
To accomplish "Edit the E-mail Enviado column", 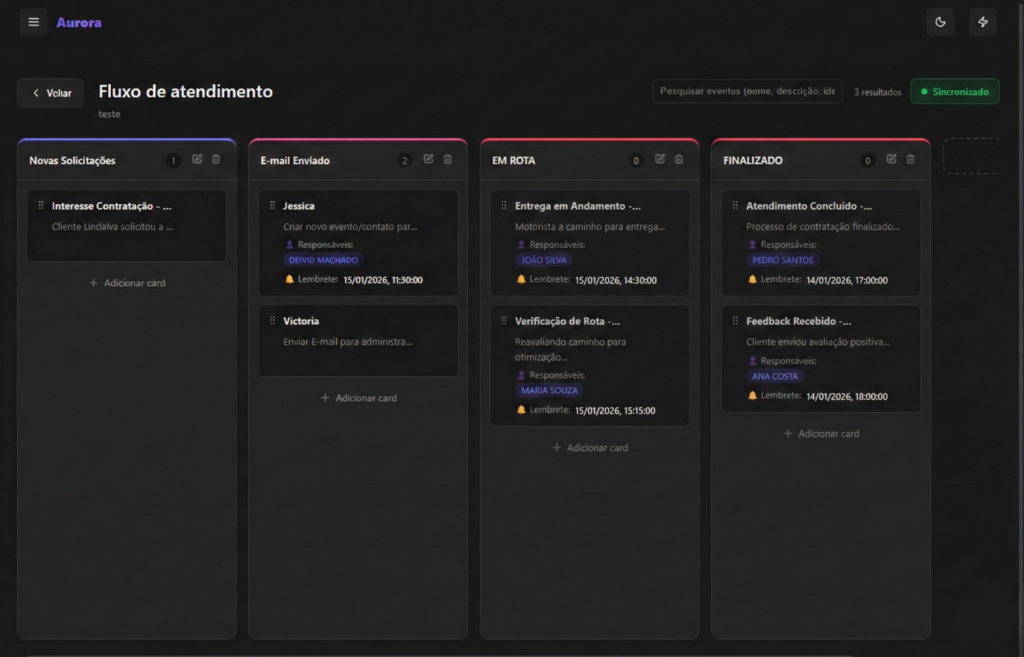I will (x=428, y=159).
